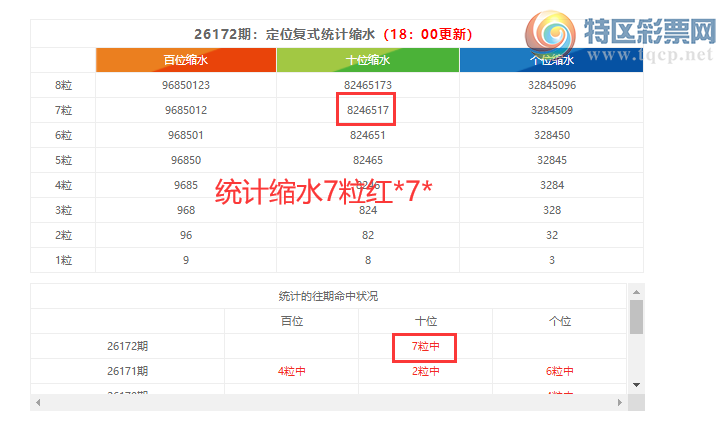
Task: Click the red 6粒中 result
Action: click(x=560, y=371)
